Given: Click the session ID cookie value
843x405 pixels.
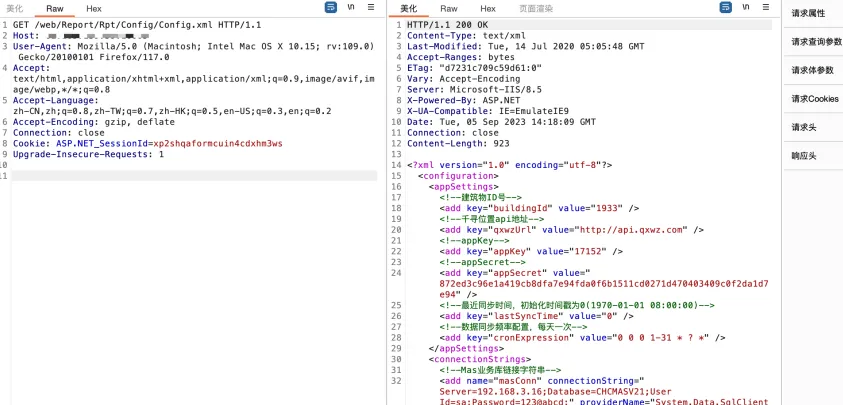Looking at the screenshot, I should (x=218, y=143).
